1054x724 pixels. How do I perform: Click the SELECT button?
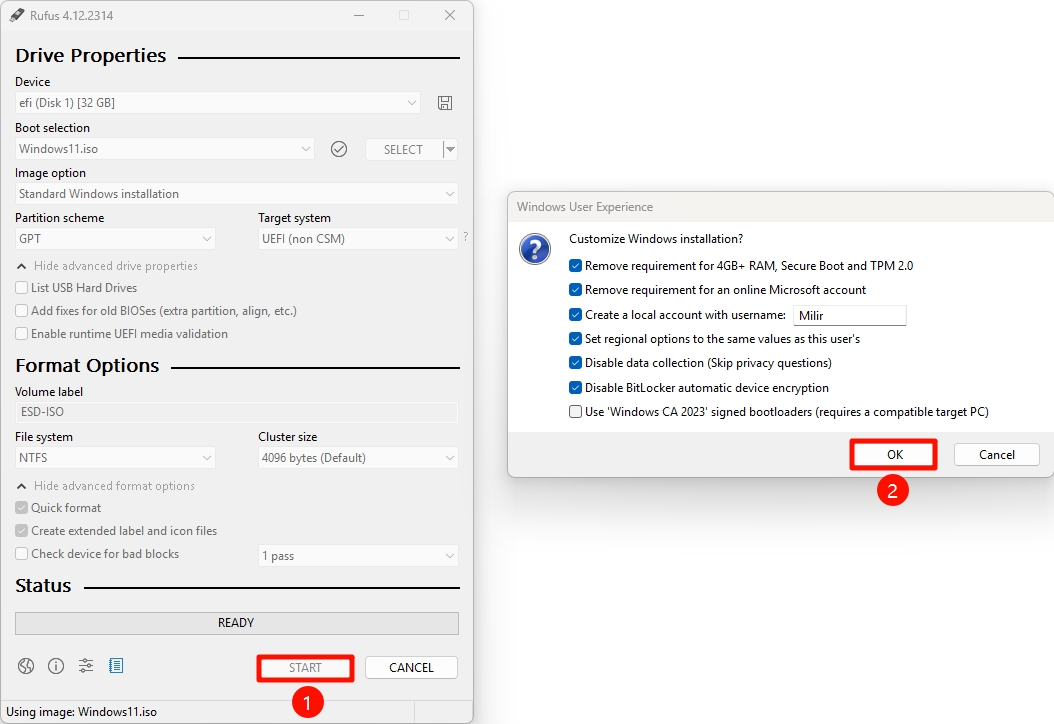(403, 149)
